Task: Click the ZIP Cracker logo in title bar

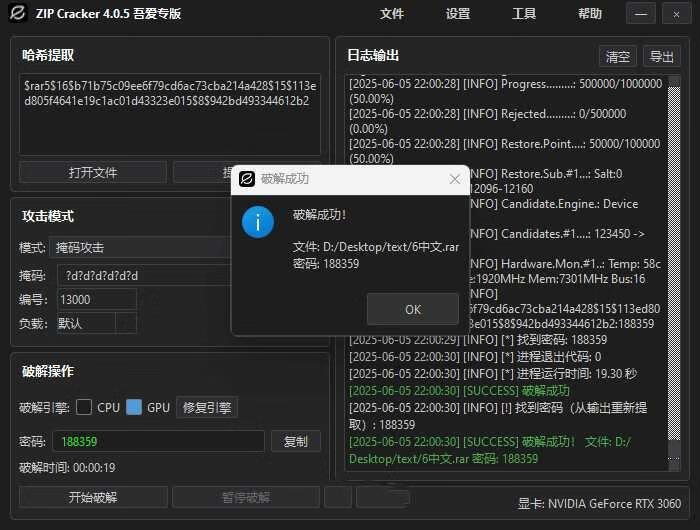Action: click(x=17, y=14)
